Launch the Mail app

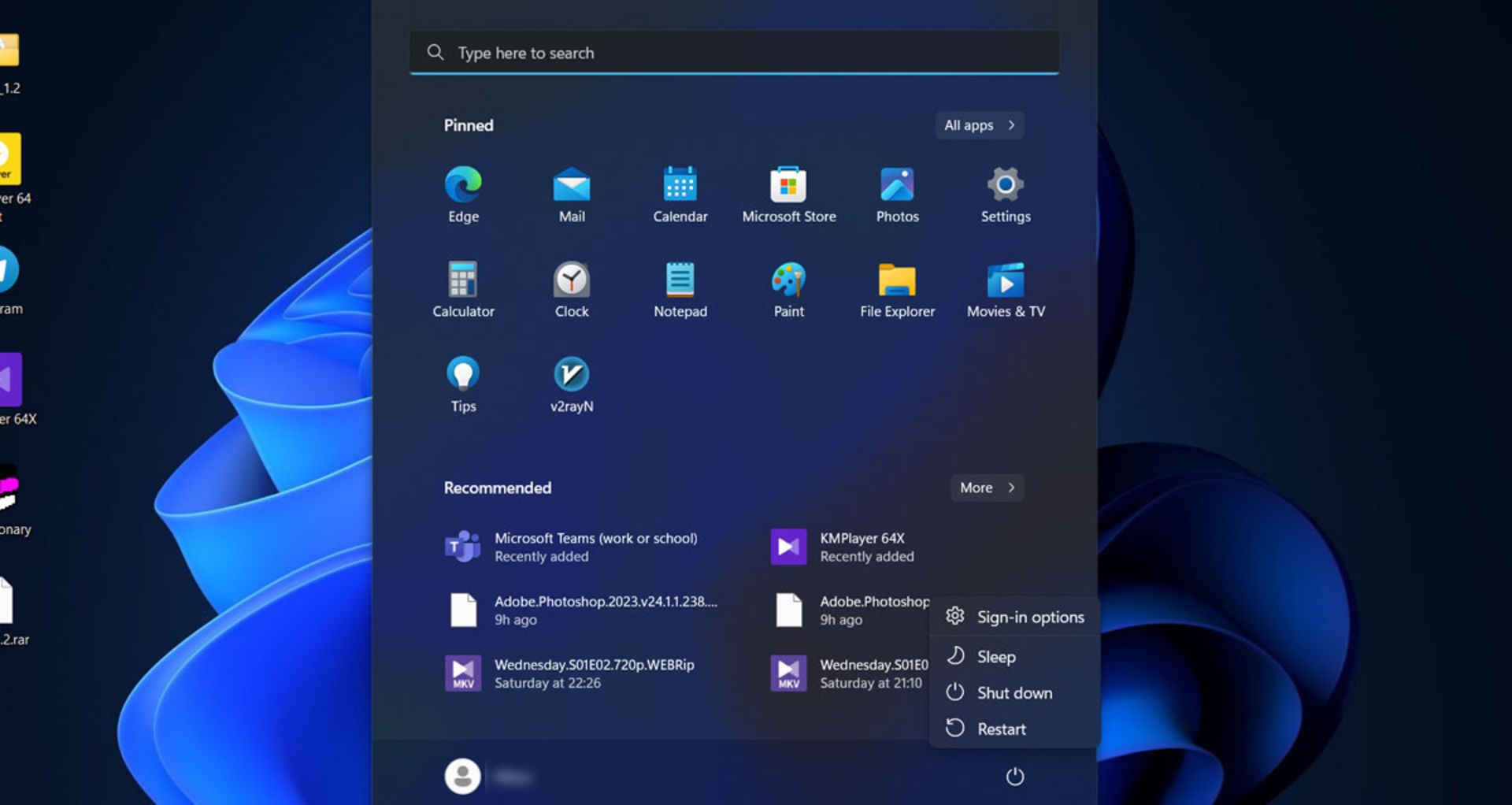point(572,195)
